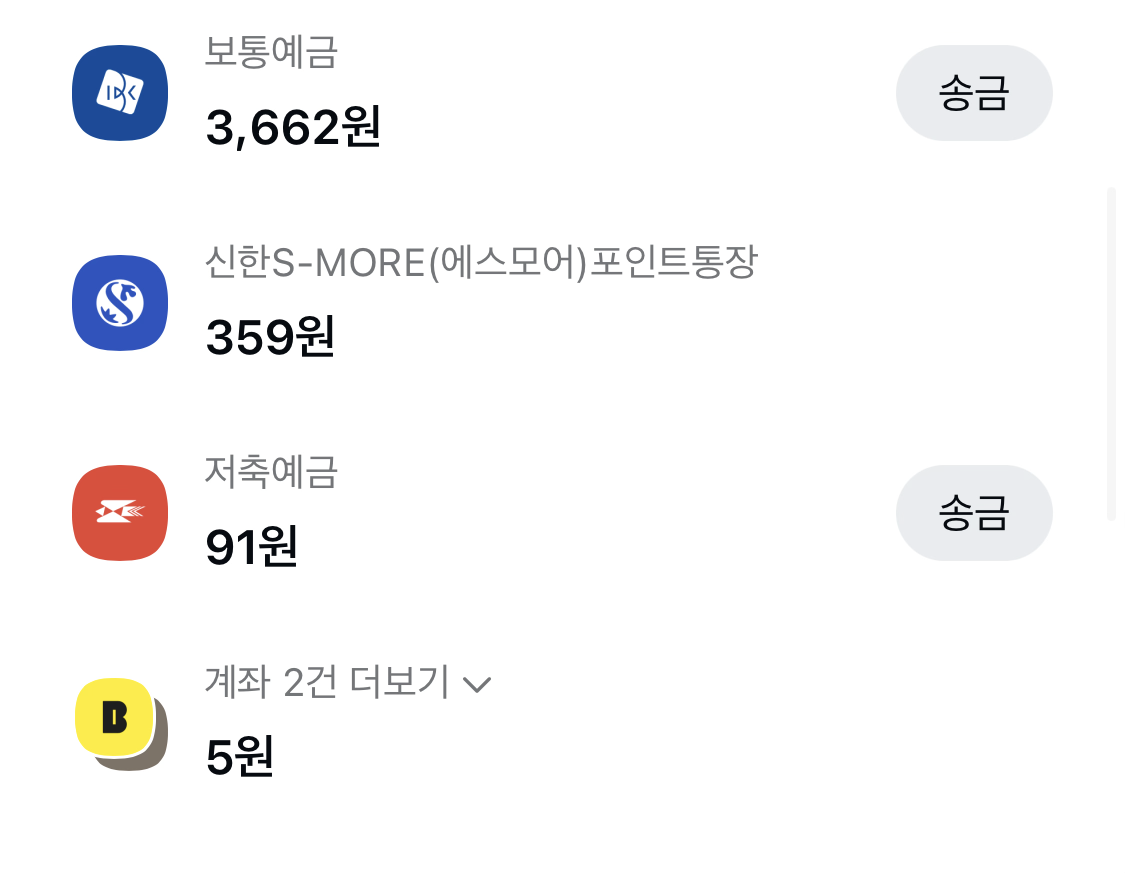Tap the yellow KB bank icon
The width and height of the screenshot is (1125, 873).
(114, 716)
